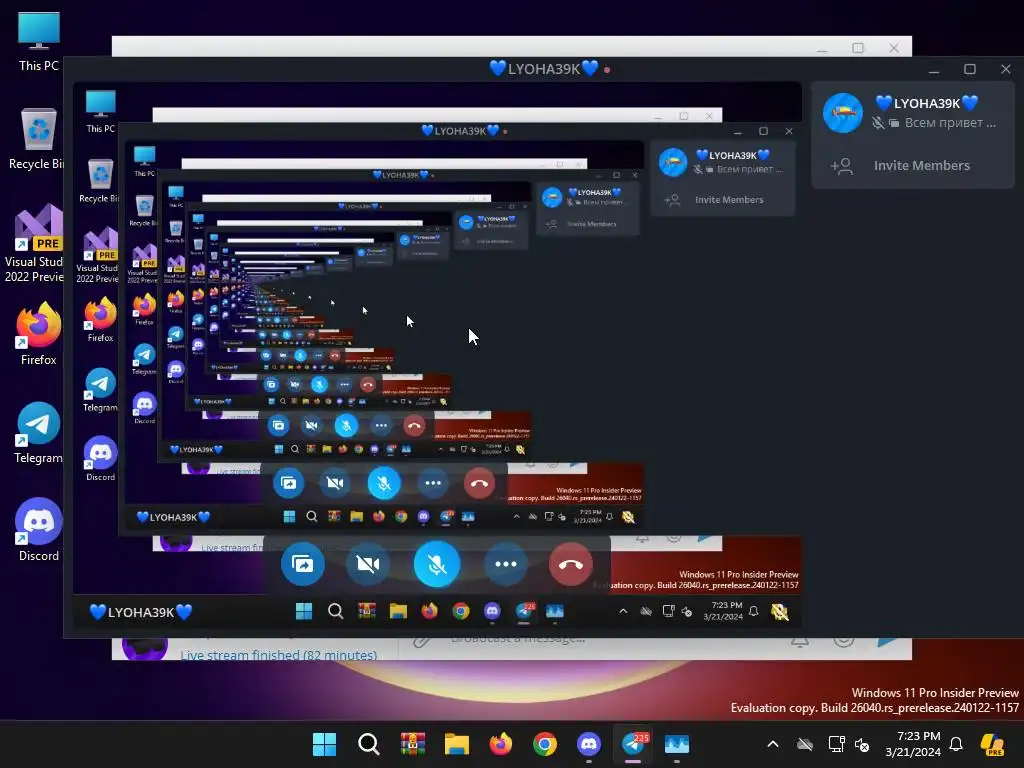Image resolution: width=1024 pixels, height=768 pixels.
Task: Switch to Firefox in the taskbar
Action: pos(501,744)
